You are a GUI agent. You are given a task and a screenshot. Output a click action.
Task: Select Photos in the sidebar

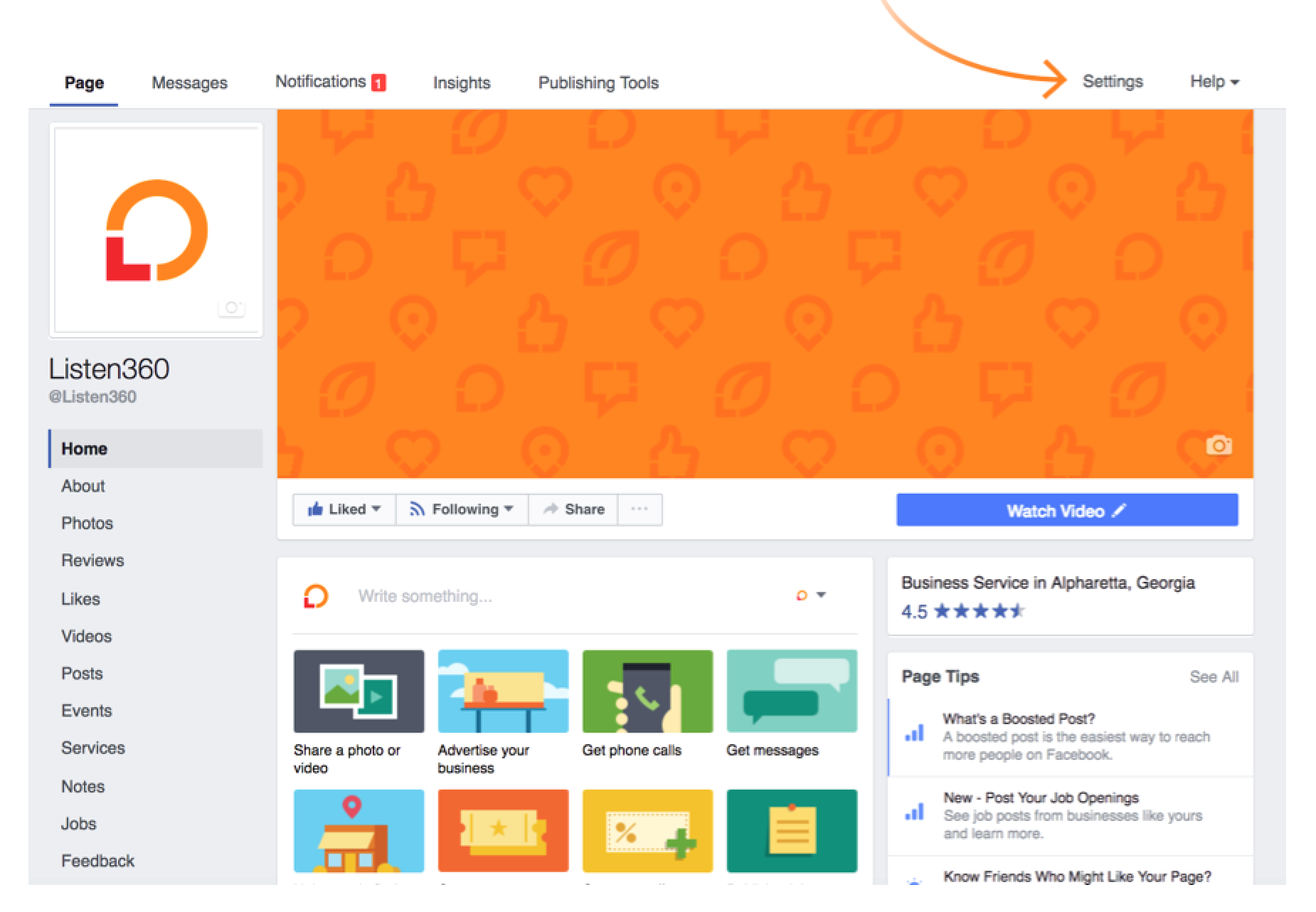pyautogui.click(x=87, y=523)
